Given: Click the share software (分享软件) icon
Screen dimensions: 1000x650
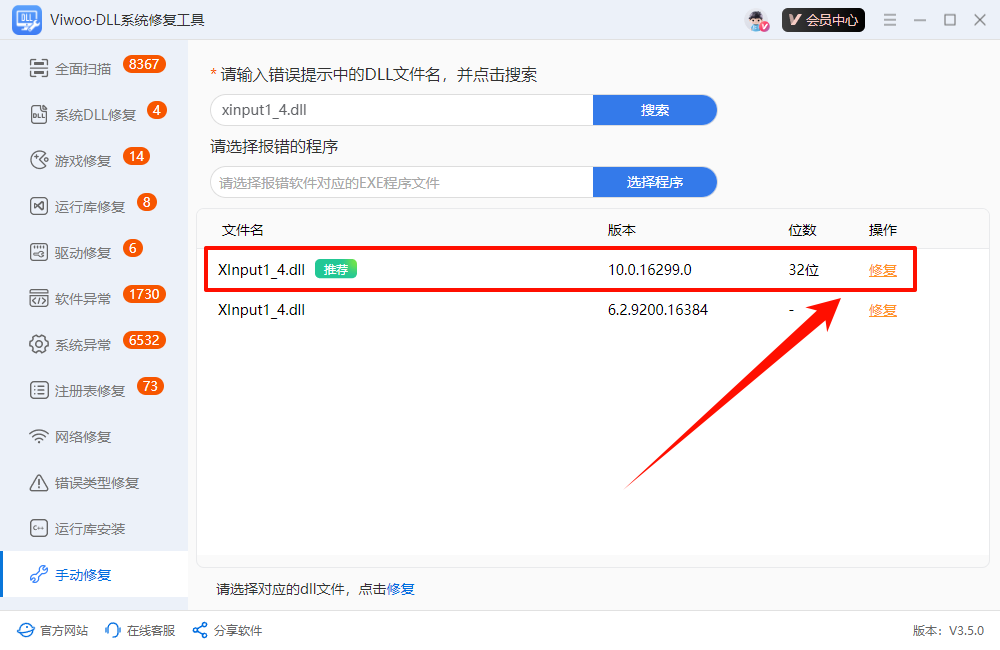Looking at the screenshot, I should (x=200, y=630).
